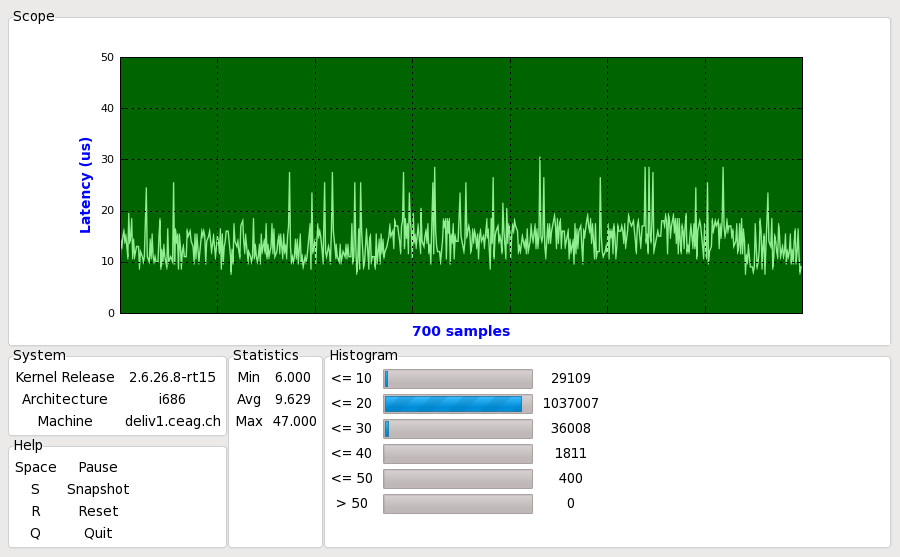Click the '> 50' histogram label
The width and height of the screenshot is (900, 557).
352,504
